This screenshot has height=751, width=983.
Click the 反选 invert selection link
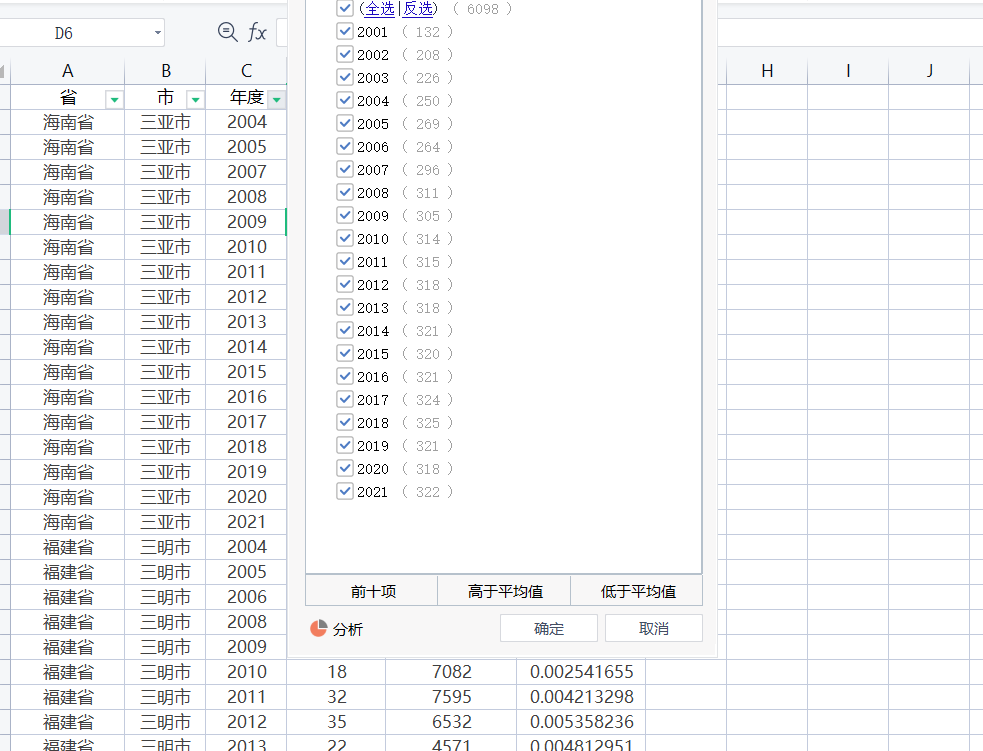point(418,9)
